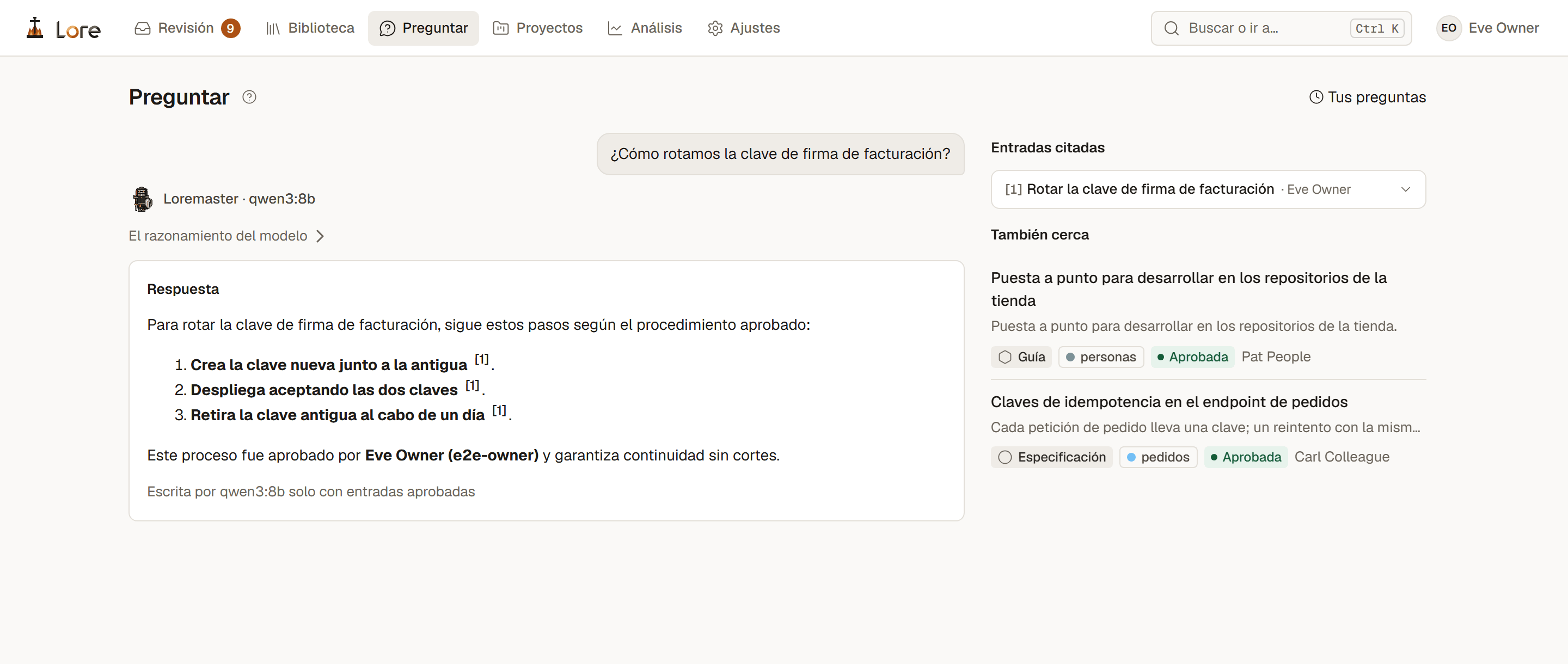Viewport: 1568px width, 664px height.
Task: Open the Biblioteca books icon
Action: click(273, 28)
